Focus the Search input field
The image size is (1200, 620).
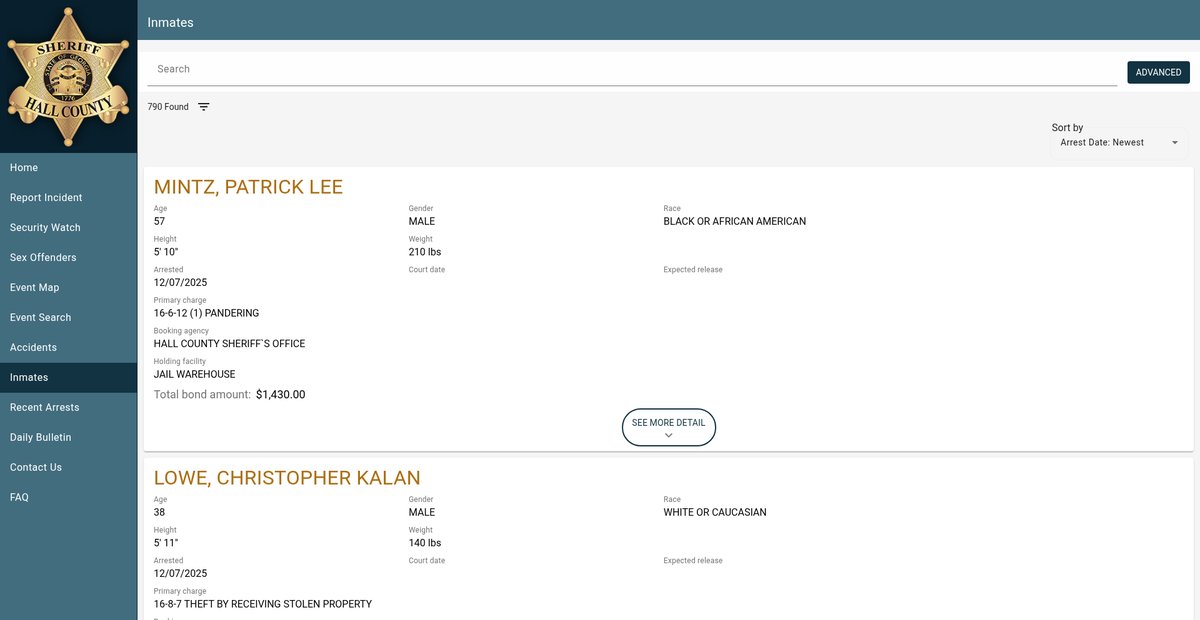coord(632,69)
